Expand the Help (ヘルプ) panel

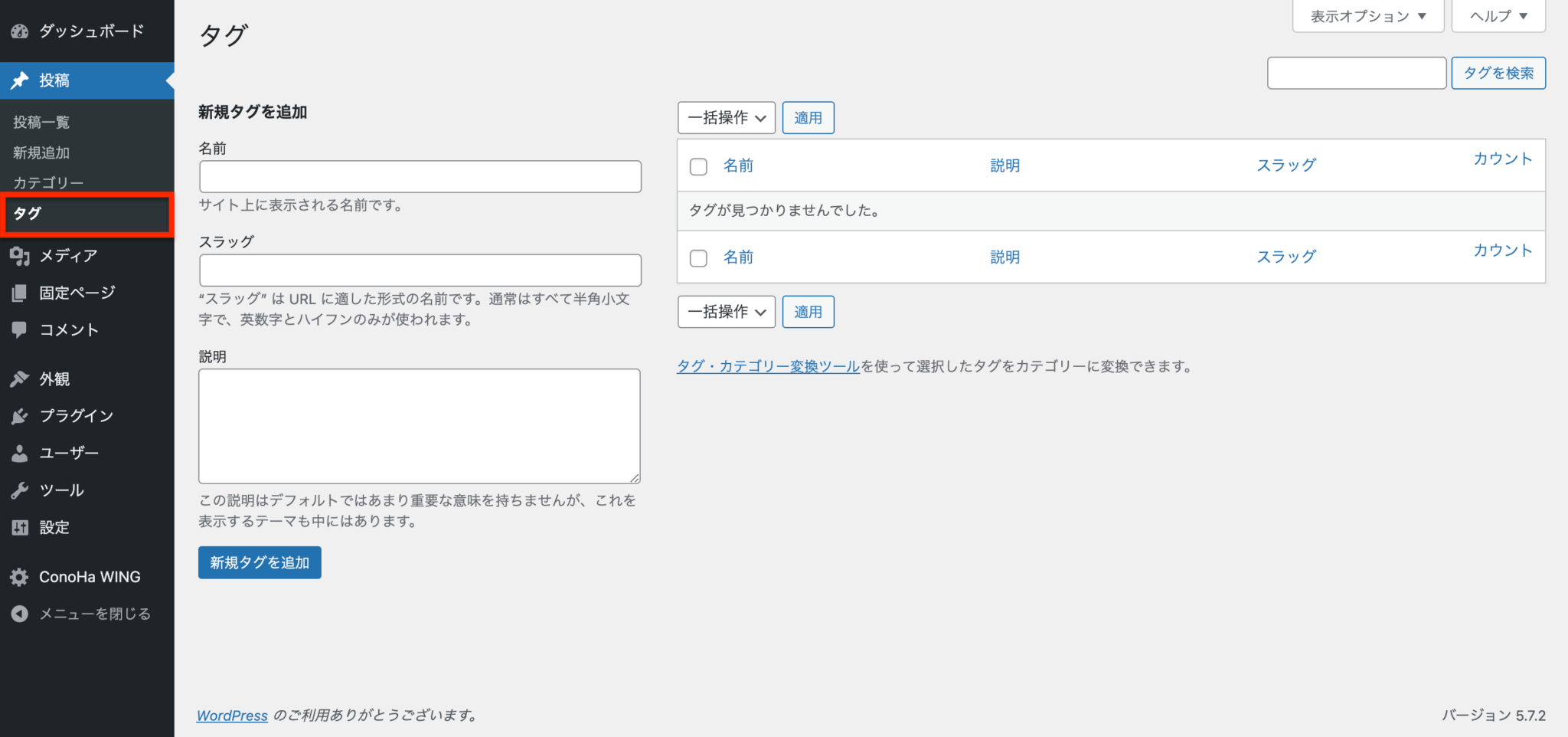coord(1498,16)
